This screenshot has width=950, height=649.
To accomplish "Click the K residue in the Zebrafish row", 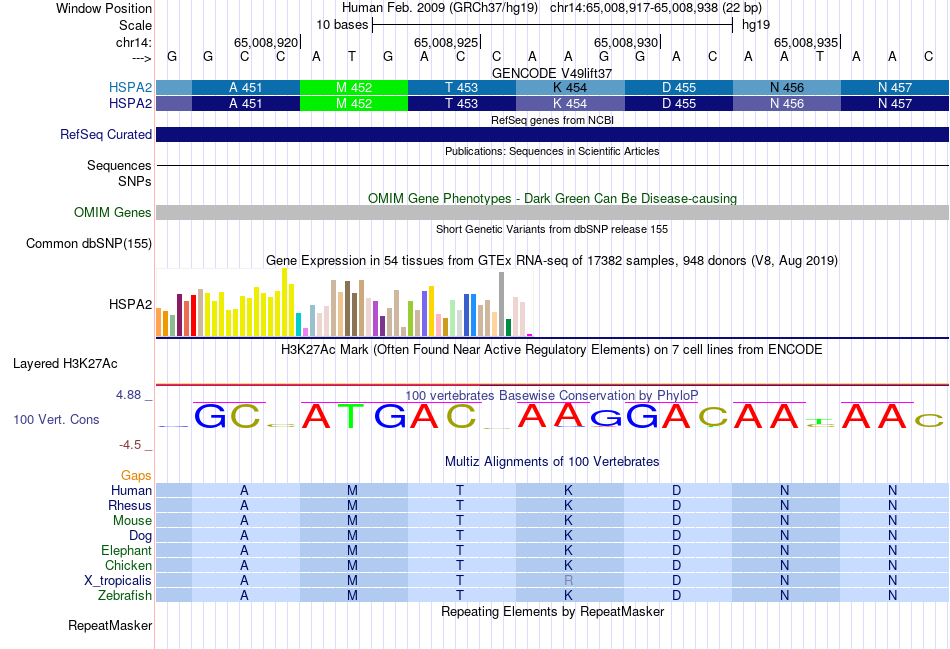I will (x=568, y=596).
